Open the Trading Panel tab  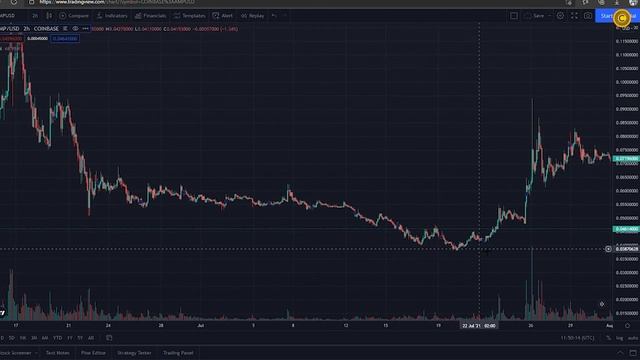click(x=178, y=353)
